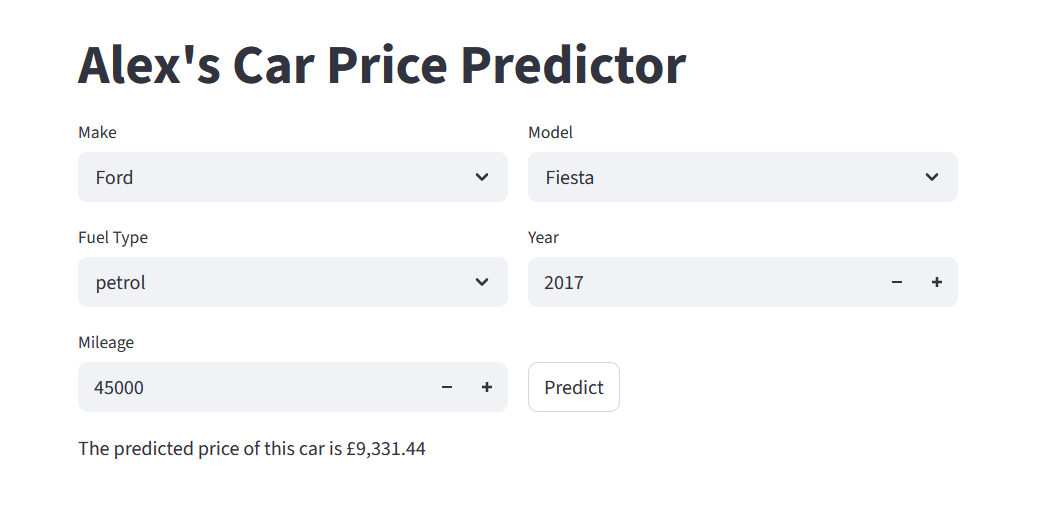The width and height of the screenshot is (1042, 507).
Task: Increase the Mileage with plus button
Action: (487, 387)
